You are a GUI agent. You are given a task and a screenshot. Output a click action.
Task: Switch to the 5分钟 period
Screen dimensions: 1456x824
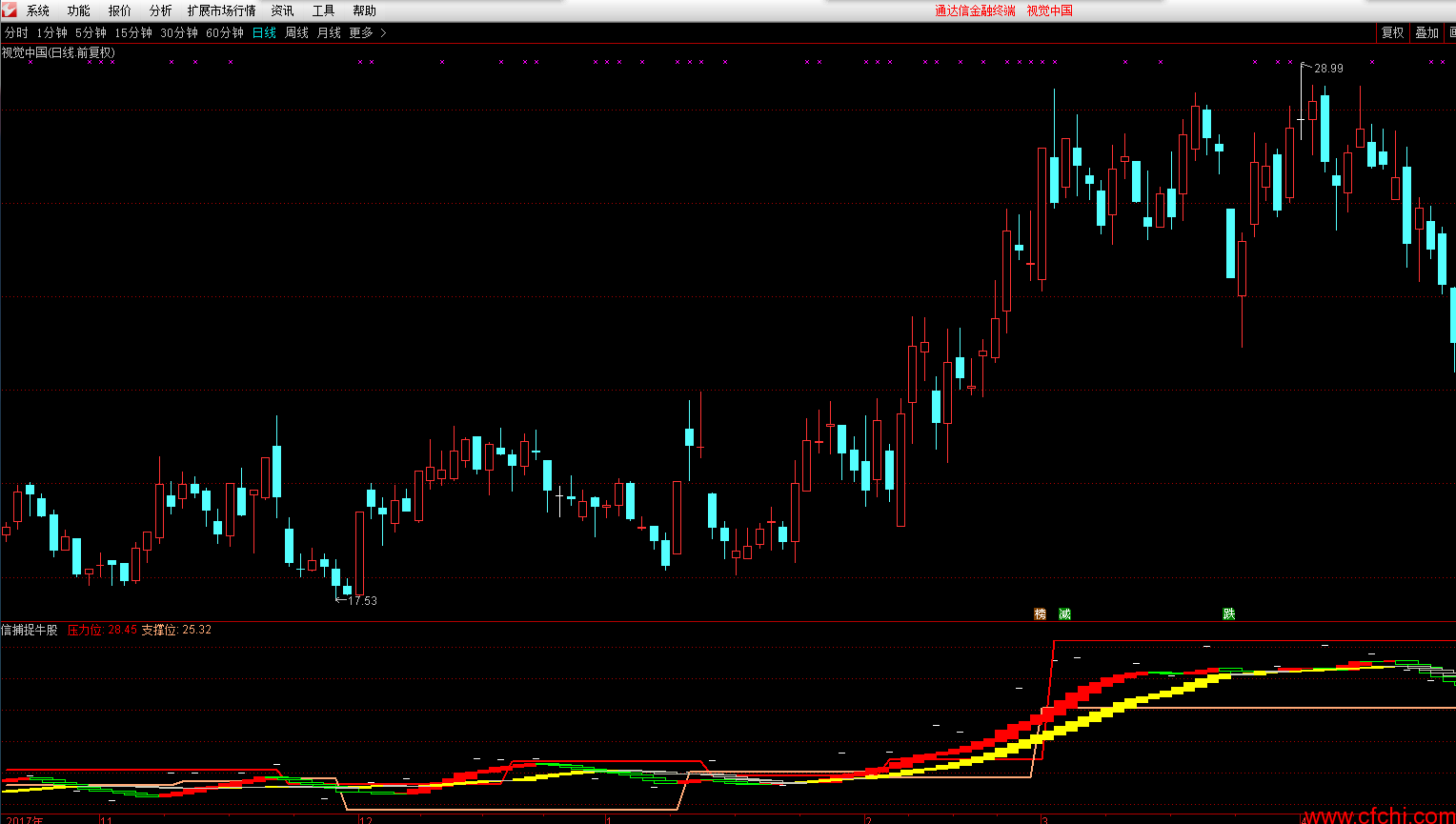91,32
